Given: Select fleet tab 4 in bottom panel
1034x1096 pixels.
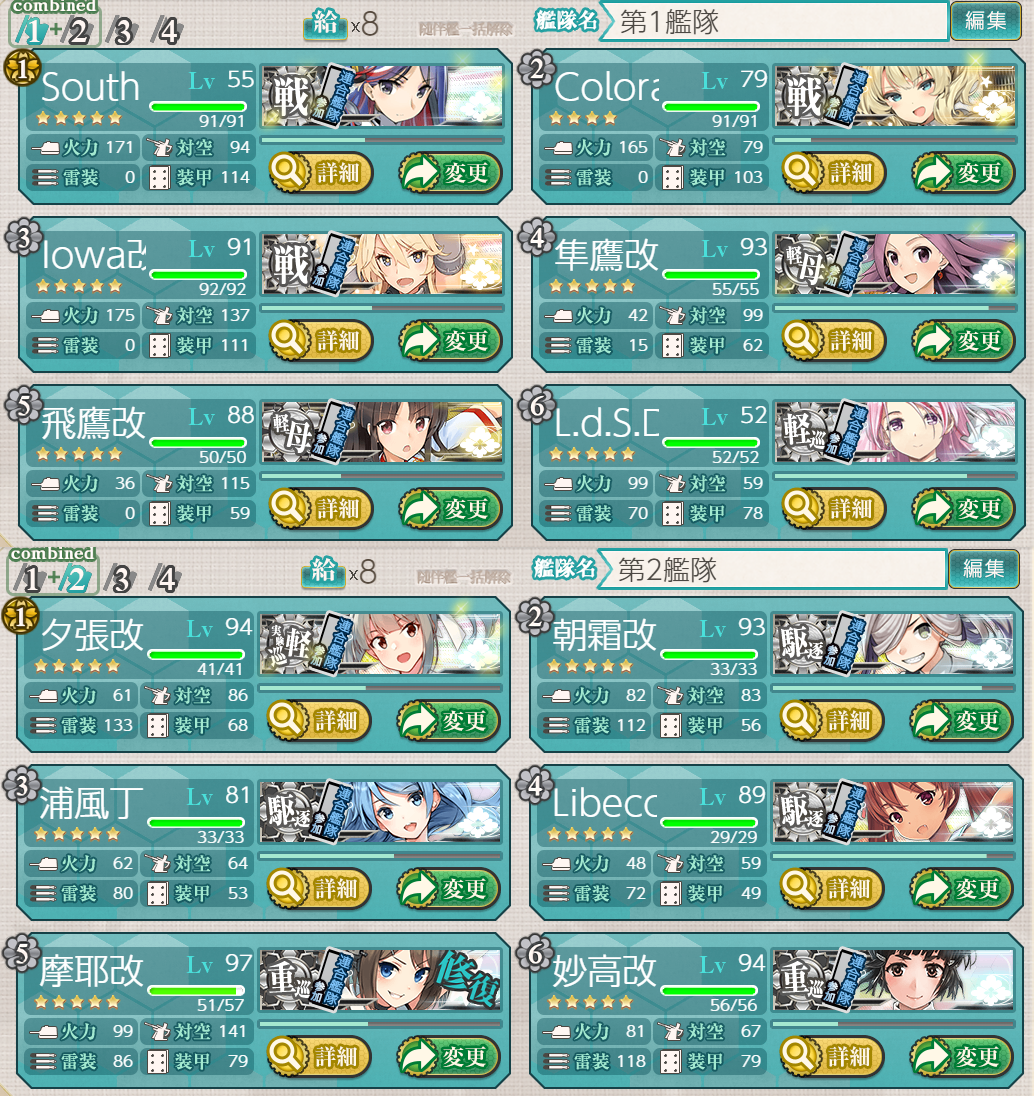Looking at the screenshot, I should 166,579.
